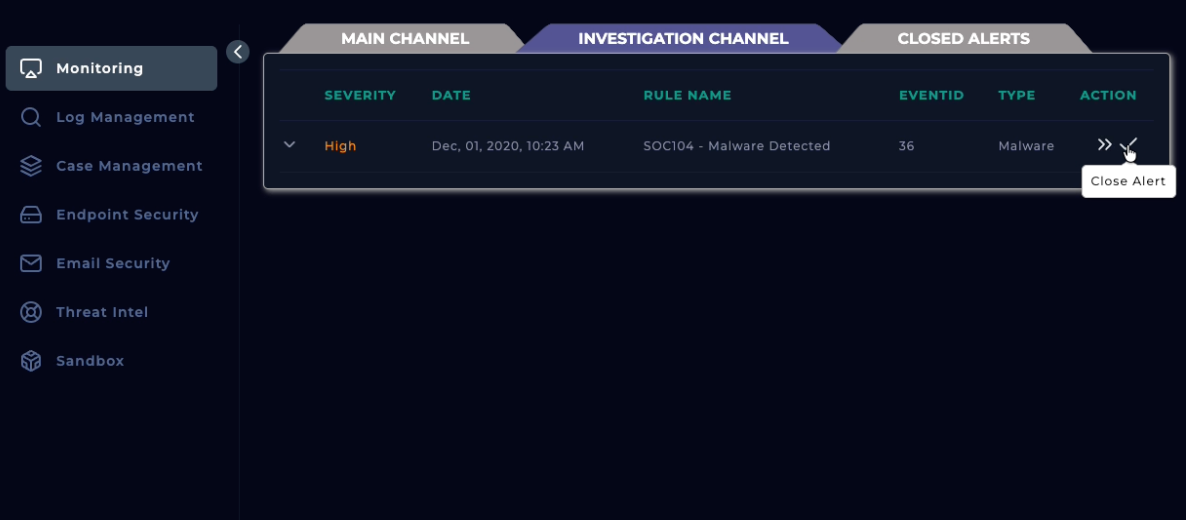Click the Endpoint Security device icon
The height and width of the screenshot is (520, 1186).
[31, 215]
